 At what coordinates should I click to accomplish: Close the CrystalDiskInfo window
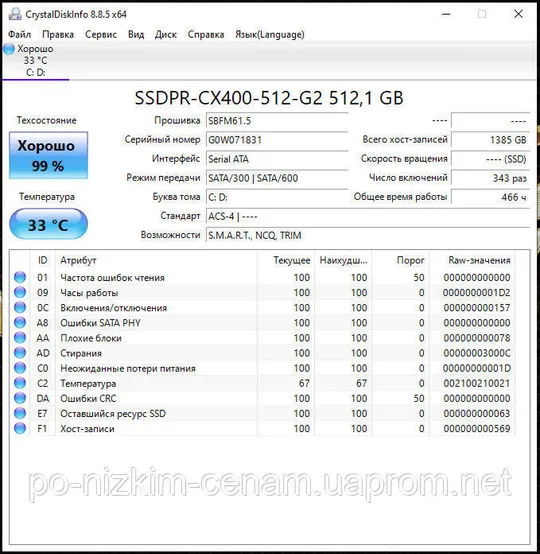pyautogui.click(x=518, y=14)
